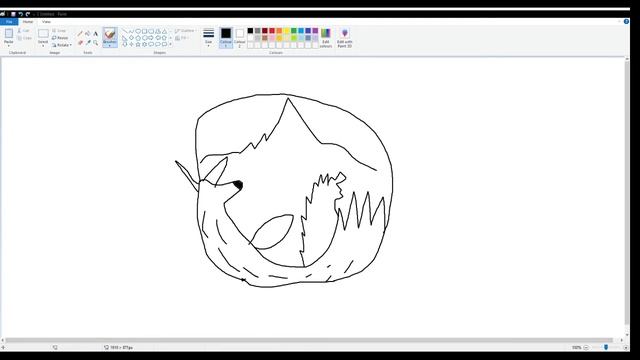
Task: Pick the orange colour swatch
Action: [279, 31]
